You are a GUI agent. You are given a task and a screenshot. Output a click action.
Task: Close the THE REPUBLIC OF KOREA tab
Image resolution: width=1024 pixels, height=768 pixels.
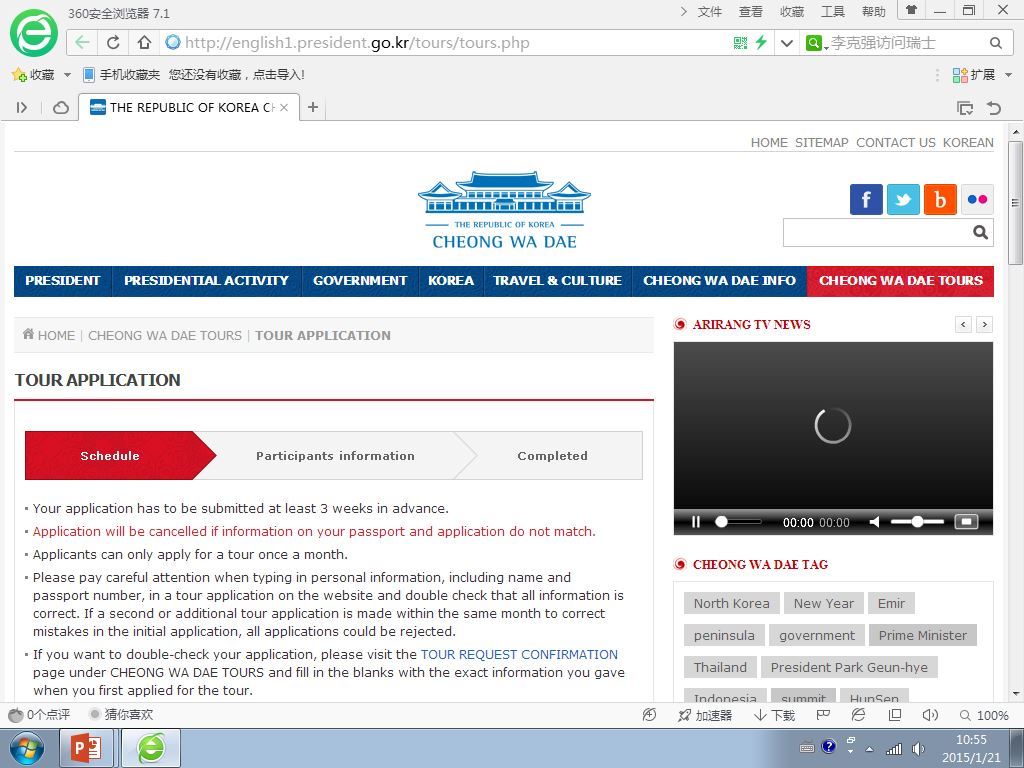click(284, 108)
